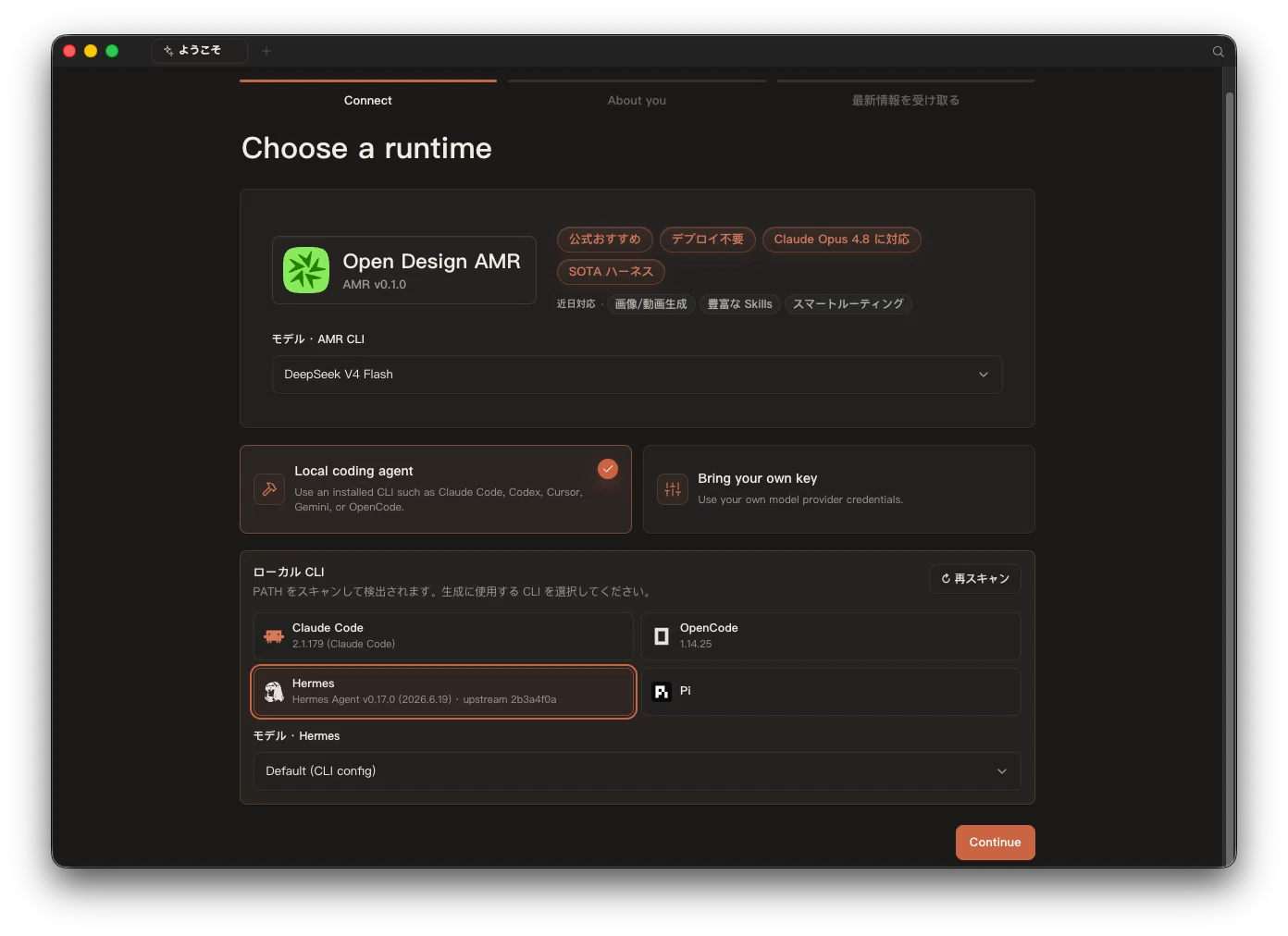Click the chevron of the AMR CLI model dropdown
Viewport: 1288px width, 936px height.
point(984,375)
